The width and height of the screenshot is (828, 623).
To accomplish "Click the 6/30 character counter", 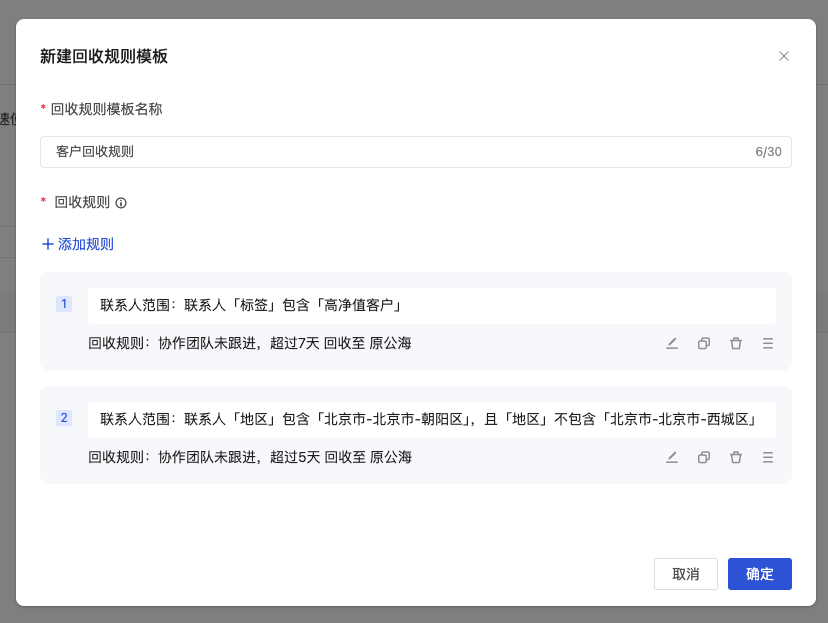I will click(x=768, y=152).
